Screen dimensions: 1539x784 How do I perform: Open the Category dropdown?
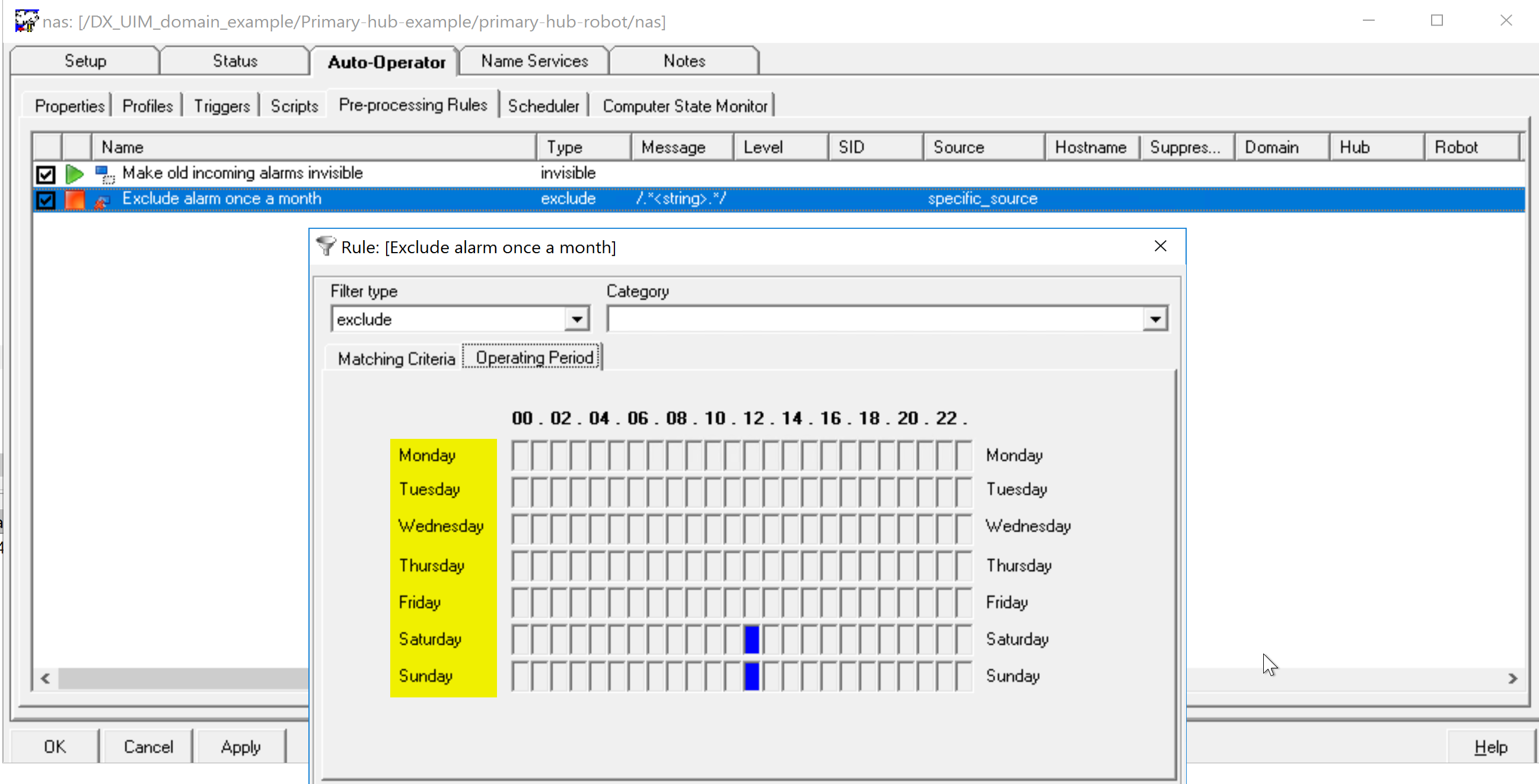click(1155, 318)
